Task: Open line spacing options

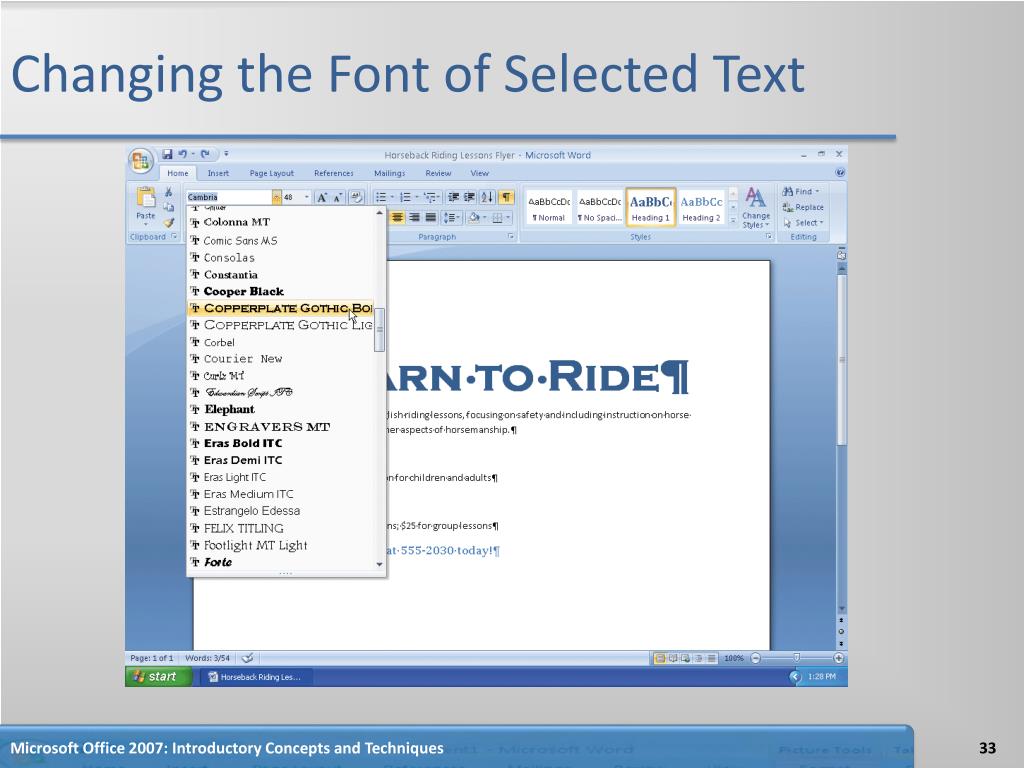Action: 451,217
